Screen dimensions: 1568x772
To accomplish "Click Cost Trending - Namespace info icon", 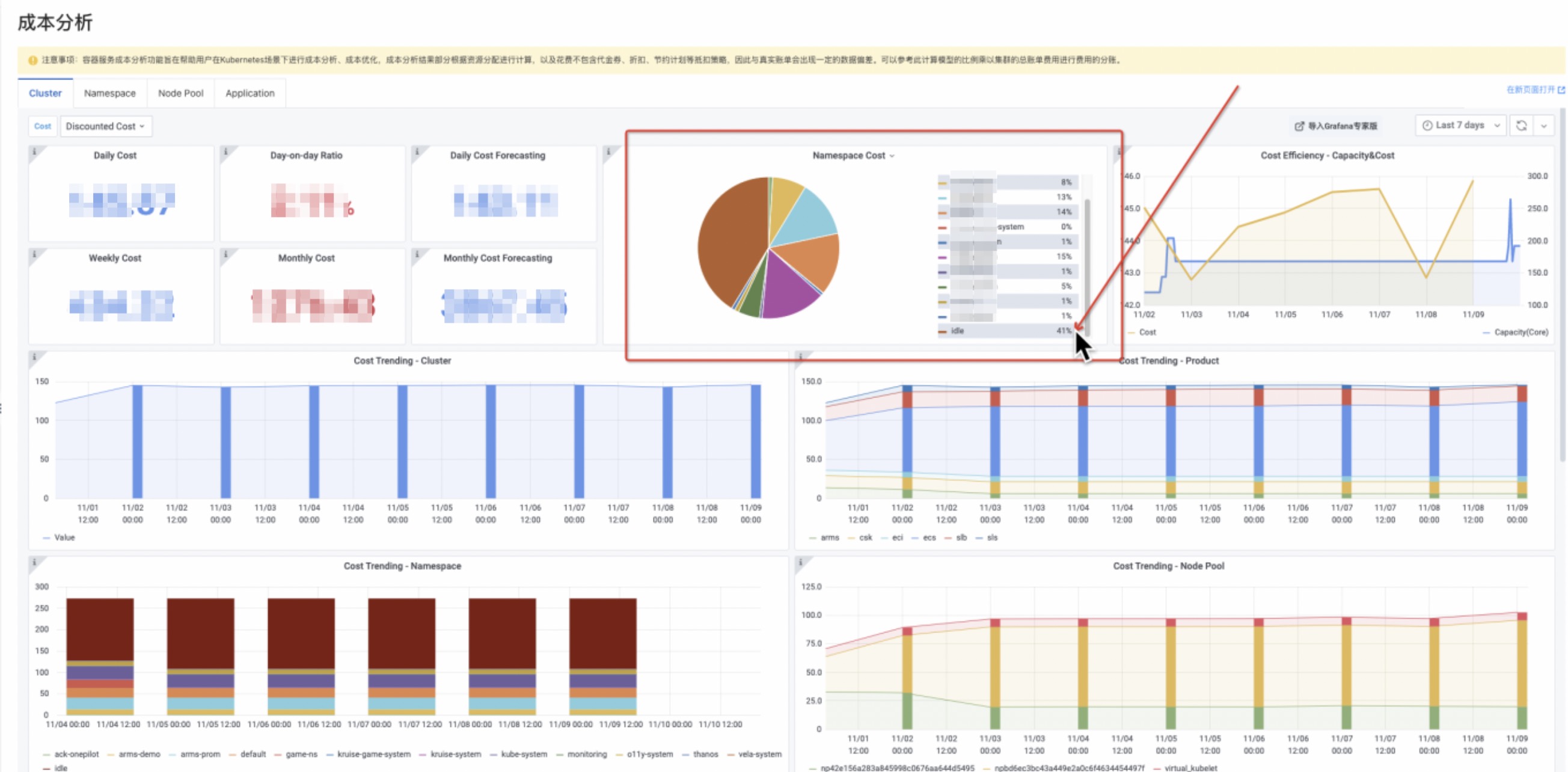I will coord(35,562).
